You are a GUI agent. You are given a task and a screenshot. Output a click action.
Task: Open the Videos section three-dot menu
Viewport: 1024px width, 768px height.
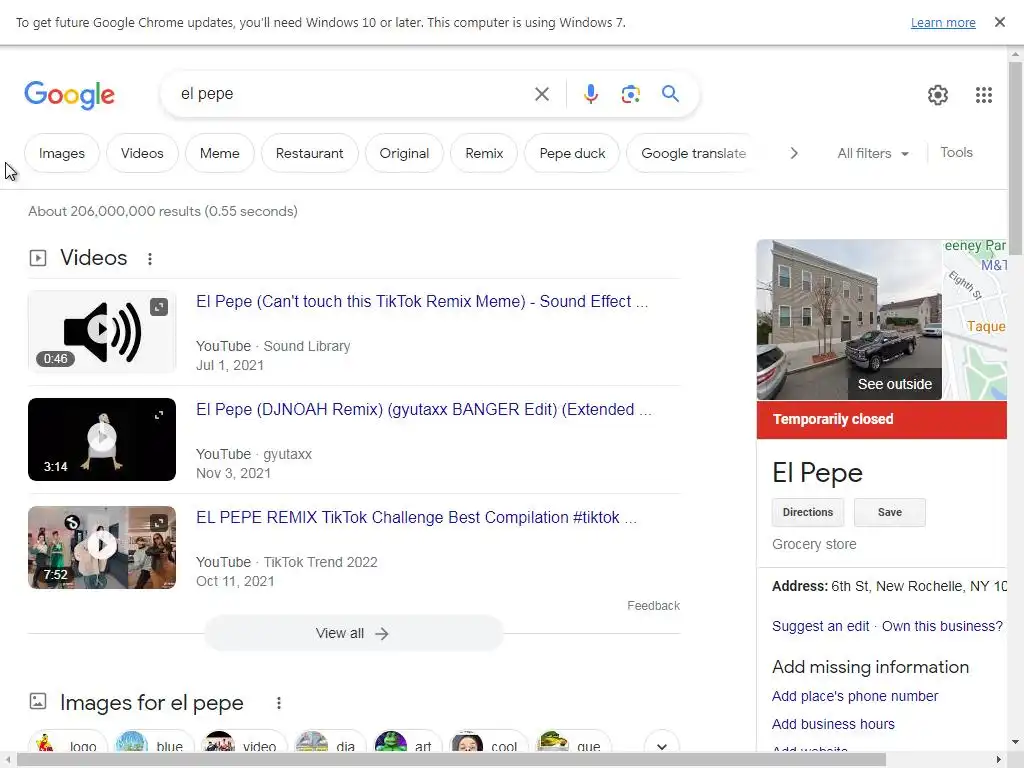[150, 259]
